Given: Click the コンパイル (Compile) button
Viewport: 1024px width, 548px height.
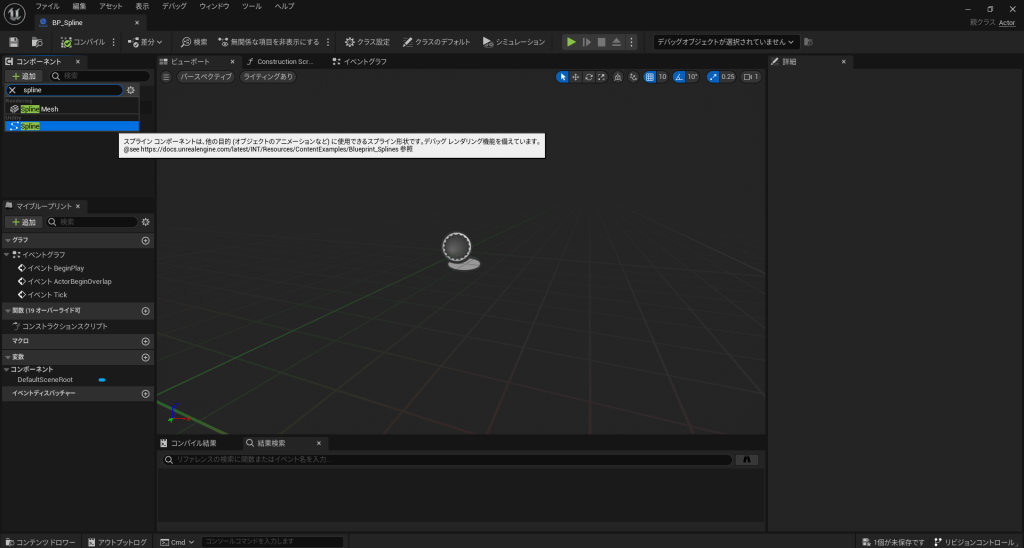Looking at the screenshot, I should pyautogui.click(x=82, y=42).
